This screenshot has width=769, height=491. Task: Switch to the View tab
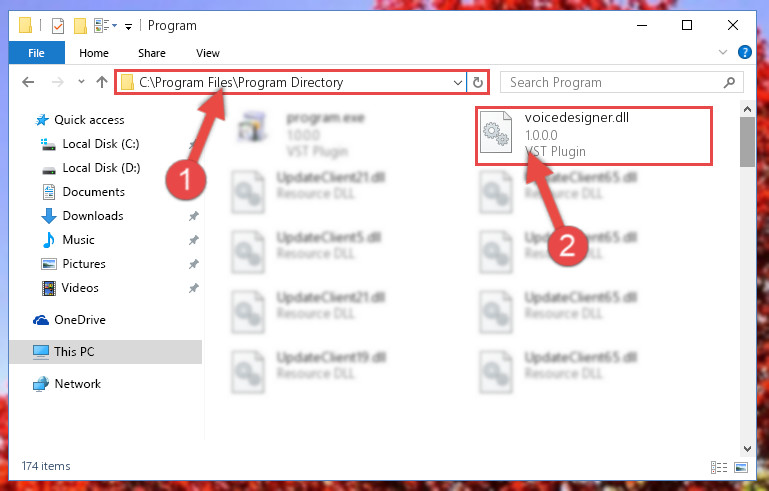coord(208,53)
